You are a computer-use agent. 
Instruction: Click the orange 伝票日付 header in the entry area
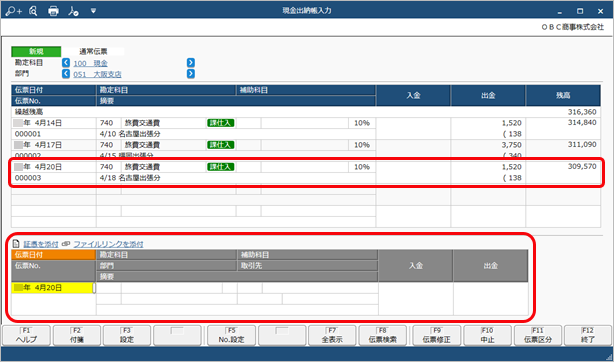[x=53, y=255]
